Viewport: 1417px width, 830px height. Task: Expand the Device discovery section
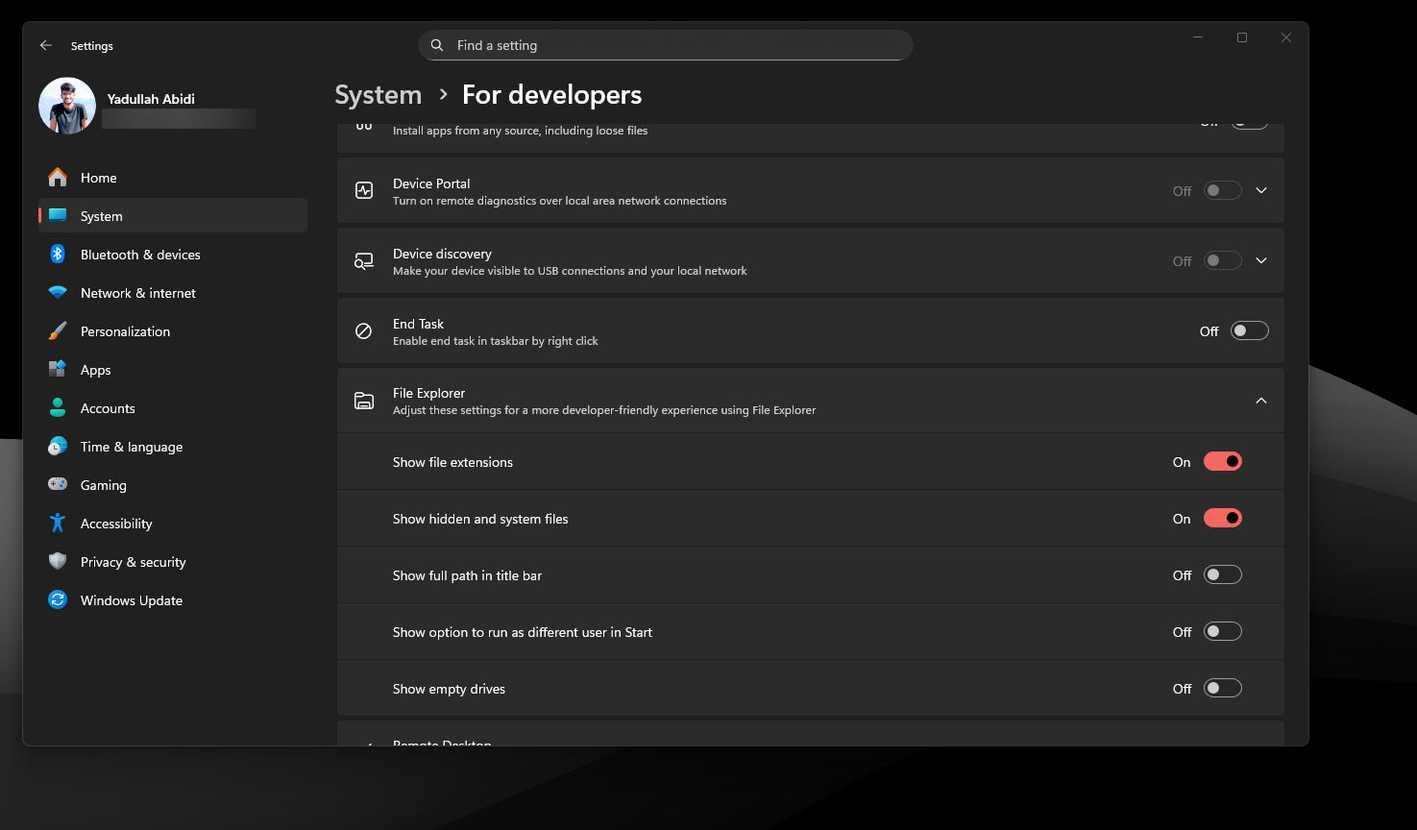[x=1261, y=261]
